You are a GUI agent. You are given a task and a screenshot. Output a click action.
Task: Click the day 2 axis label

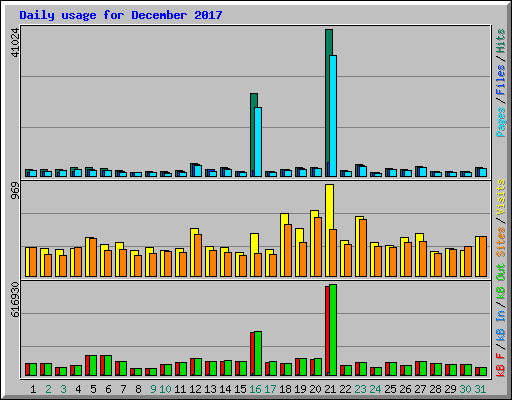pyautogui.click(x=48, y=389)
